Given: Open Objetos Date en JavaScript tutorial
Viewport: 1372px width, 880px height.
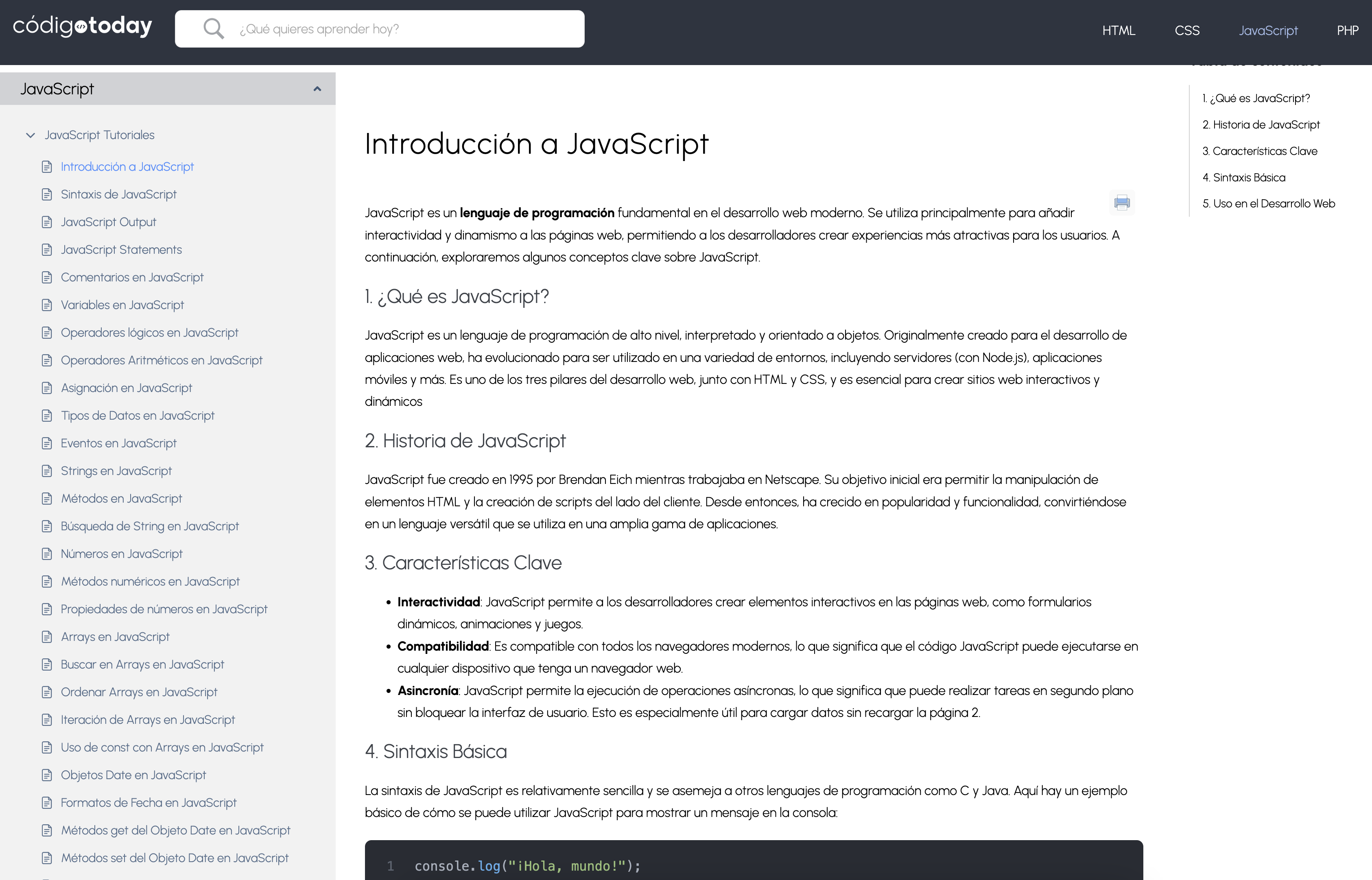Looking at the screenshot, I should (x=133, y=775).
